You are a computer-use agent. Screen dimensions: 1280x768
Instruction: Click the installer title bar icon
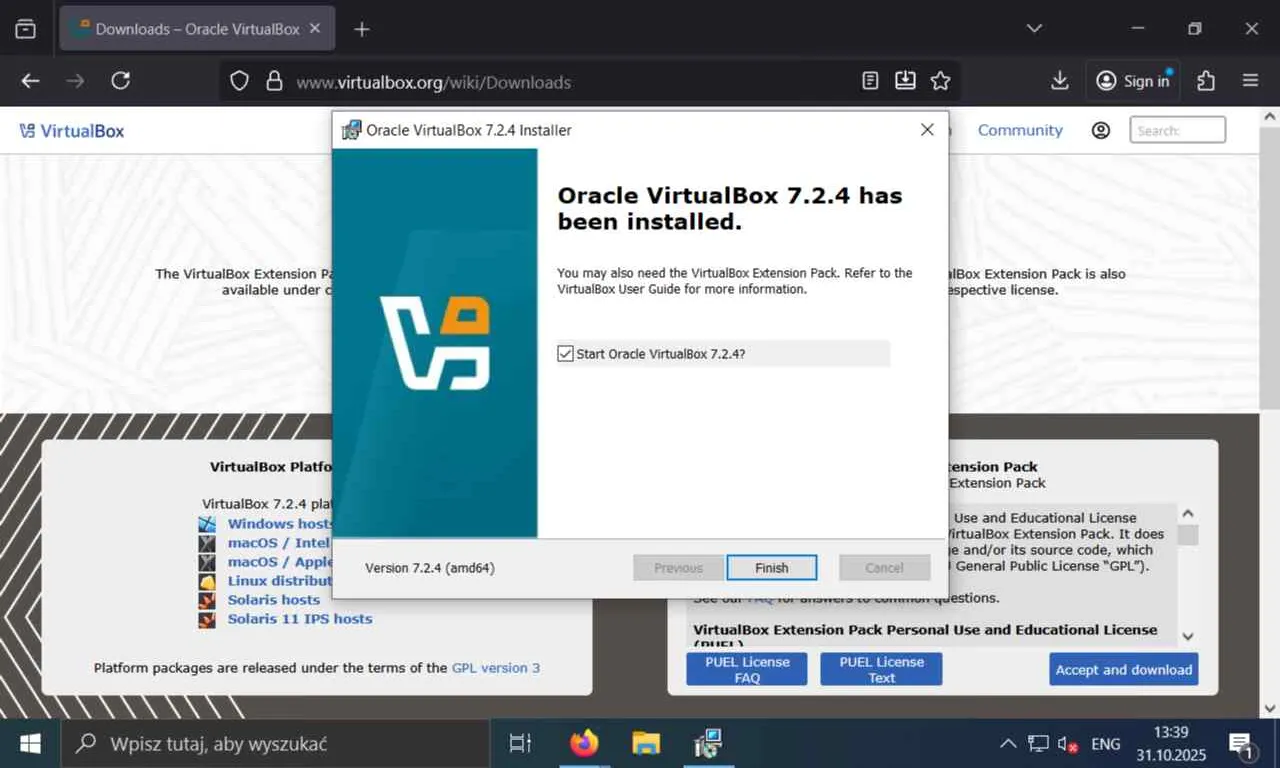(x=351, y=130)
